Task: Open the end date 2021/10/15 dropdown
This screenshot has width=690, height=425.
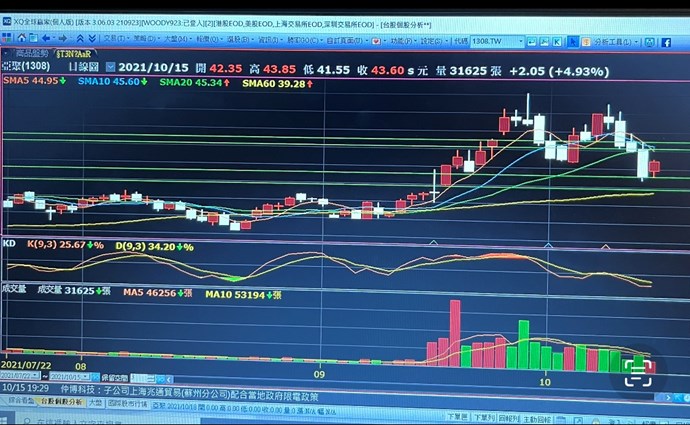Action: 87,377
